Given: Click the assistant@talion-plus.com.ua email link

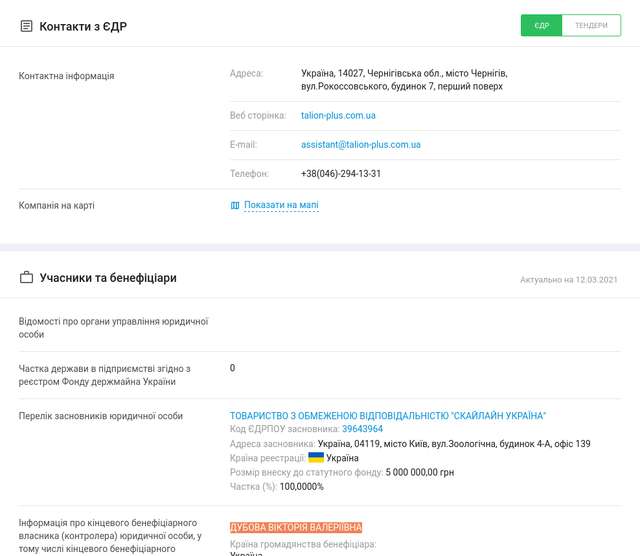Looking at the screenshot, I should 360,145.
